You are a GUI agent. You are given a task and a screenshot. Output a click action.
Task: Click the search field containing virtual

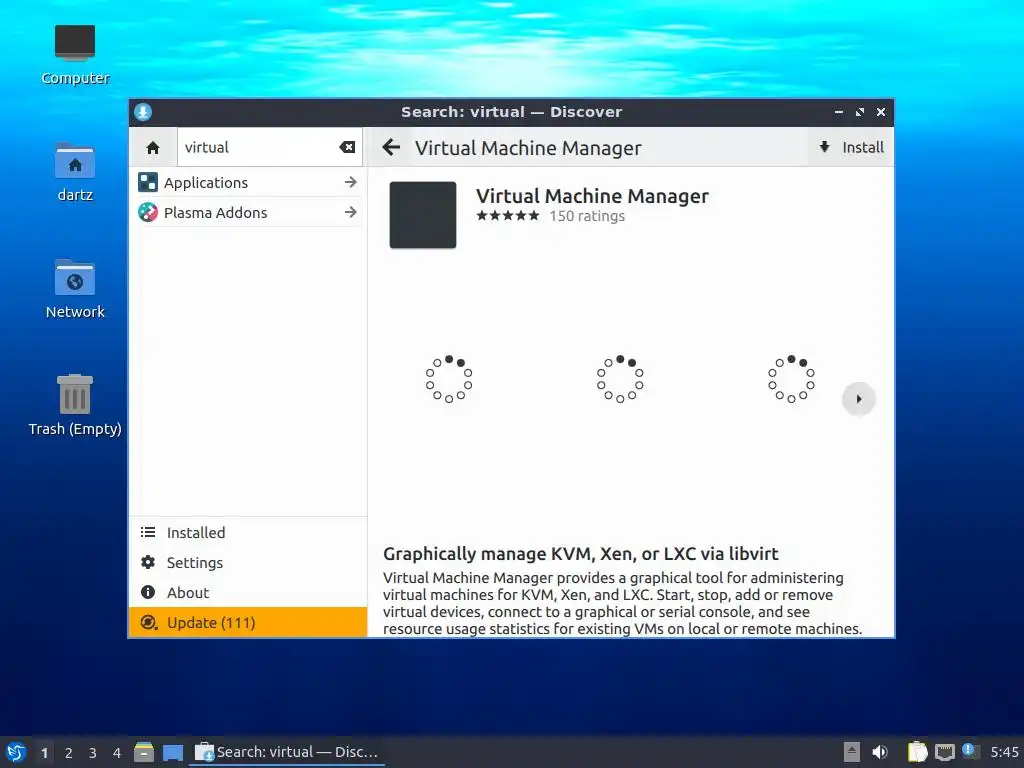[270, 148]
